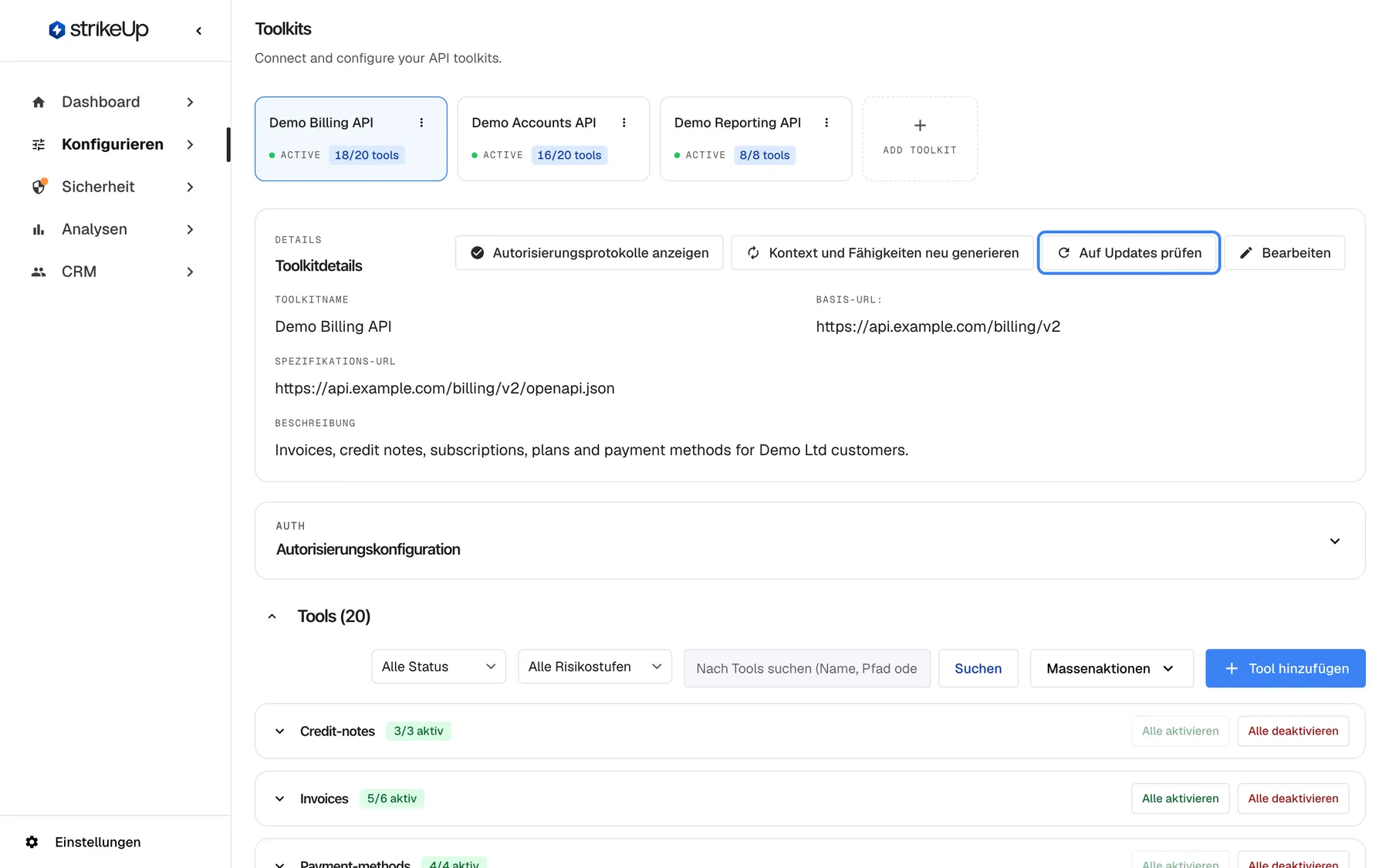Select the Demo Accounts API toolkit card
The height and width of the screenshot is (868, 1389).
coord(553,139)
